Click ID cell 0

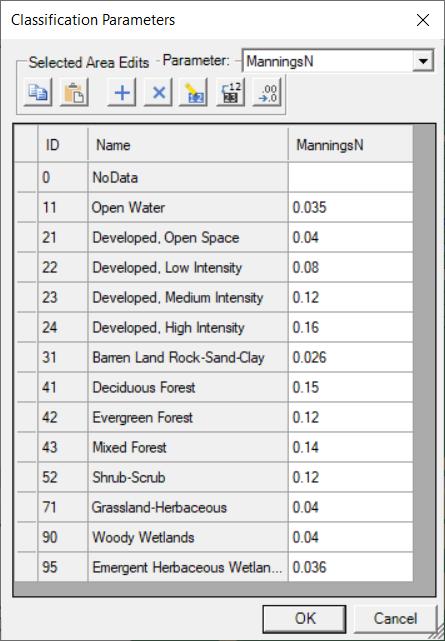click(x=63, y=177)
